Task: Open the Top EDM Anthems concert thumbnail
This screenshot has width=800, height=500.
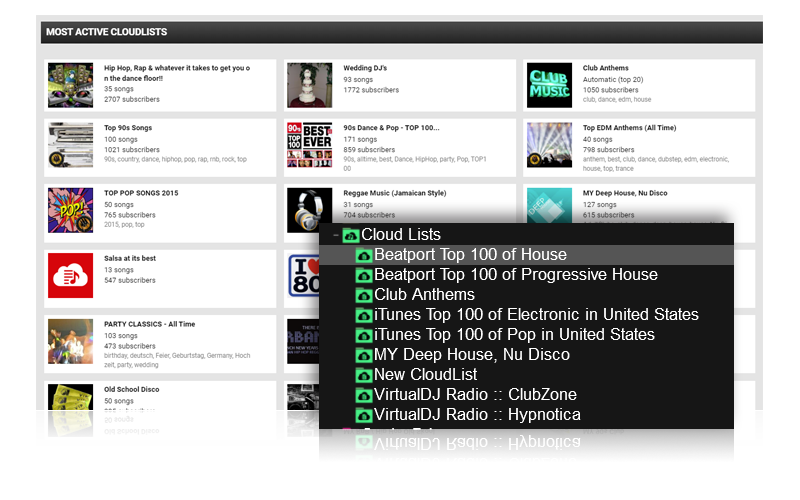Action: [549, 145]
